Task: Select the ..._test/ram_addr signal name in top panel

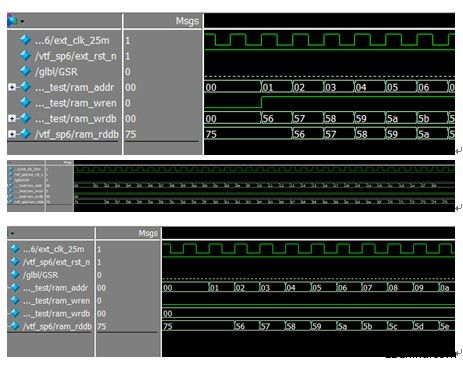Action: (x=74, y=87)
